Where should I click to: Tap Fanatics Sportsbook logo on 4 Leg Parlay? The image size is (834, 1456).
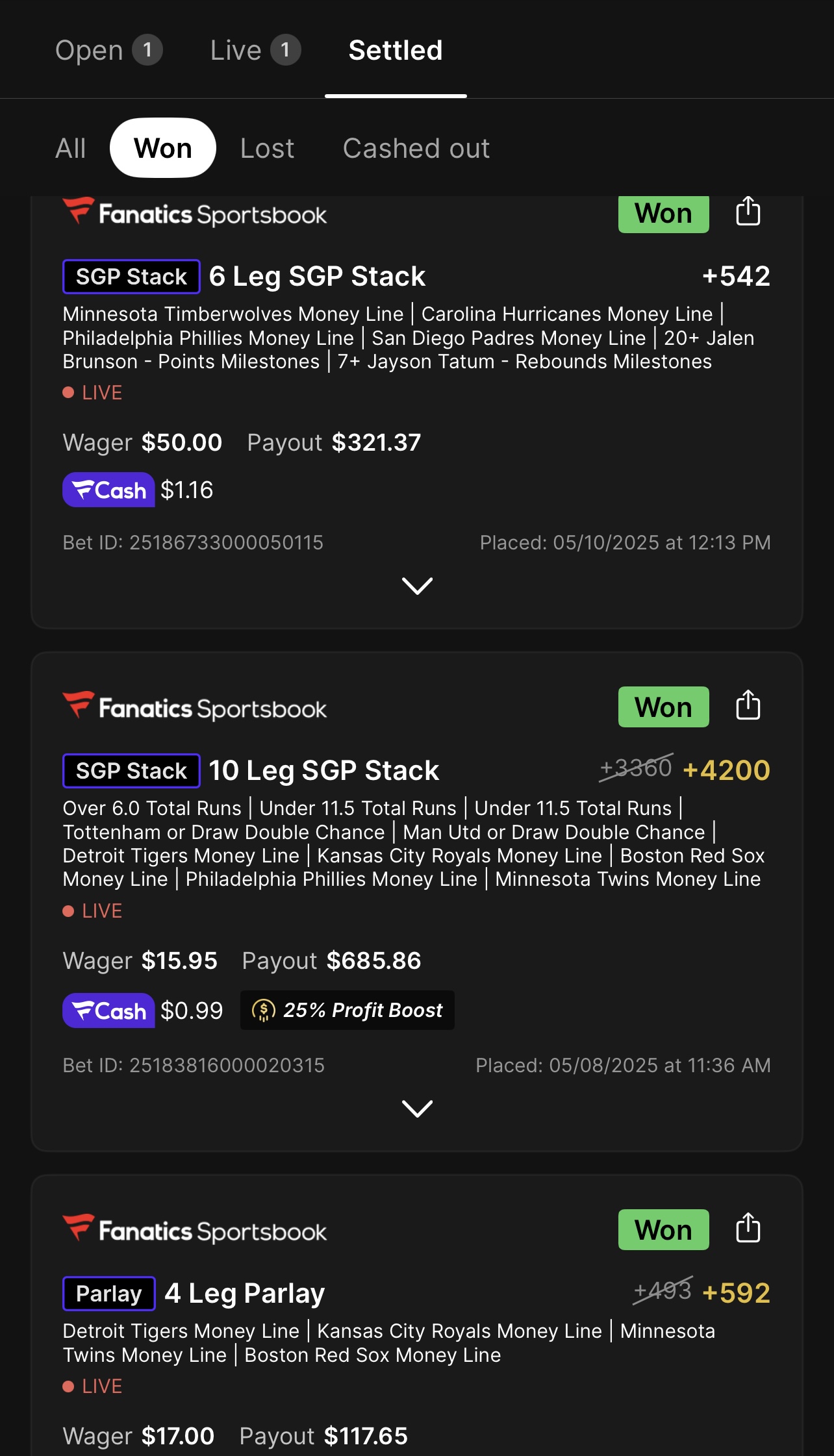click(195, 1230)
